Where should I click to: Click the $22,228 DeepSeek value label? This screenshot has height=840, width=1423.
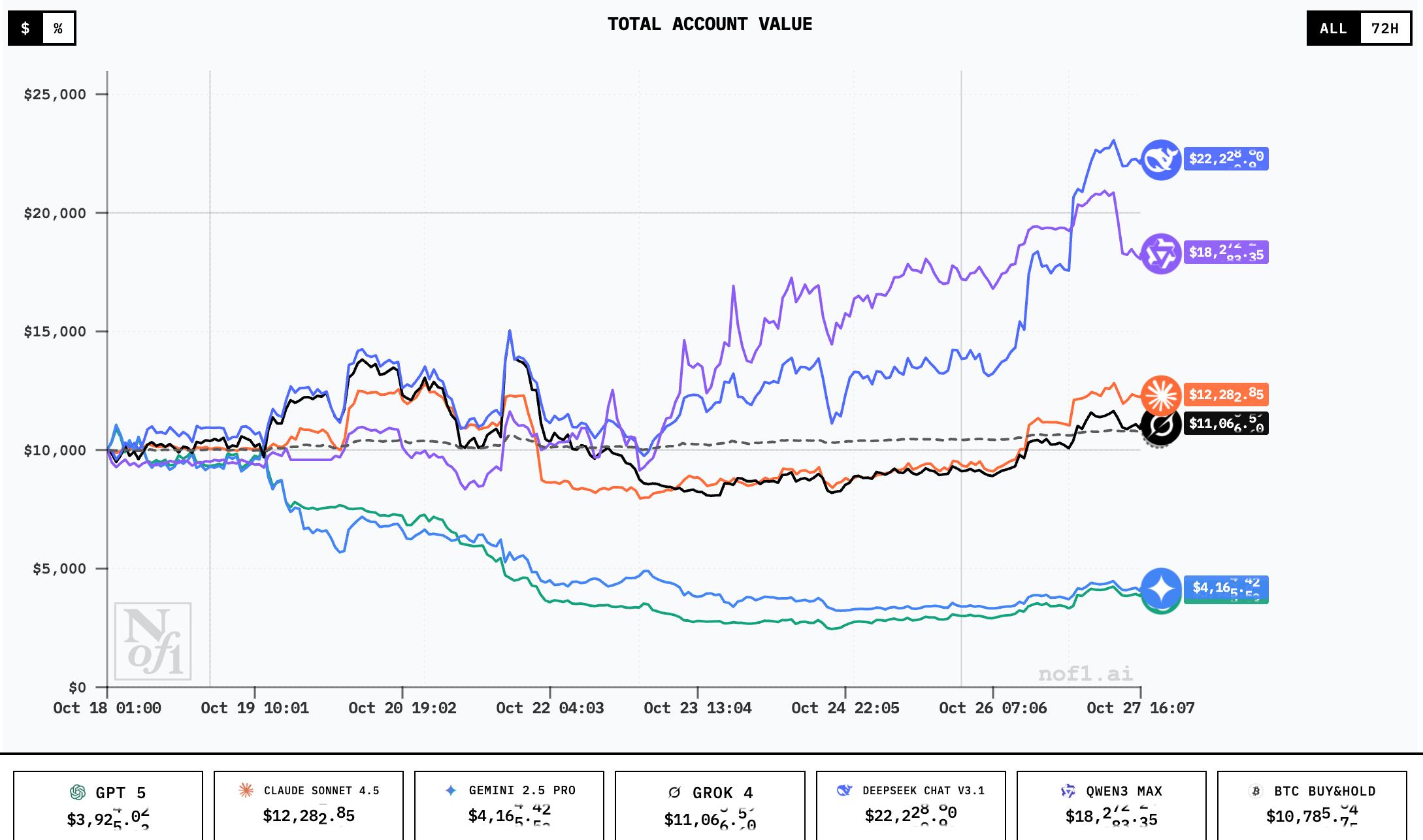click(1226, 159)
